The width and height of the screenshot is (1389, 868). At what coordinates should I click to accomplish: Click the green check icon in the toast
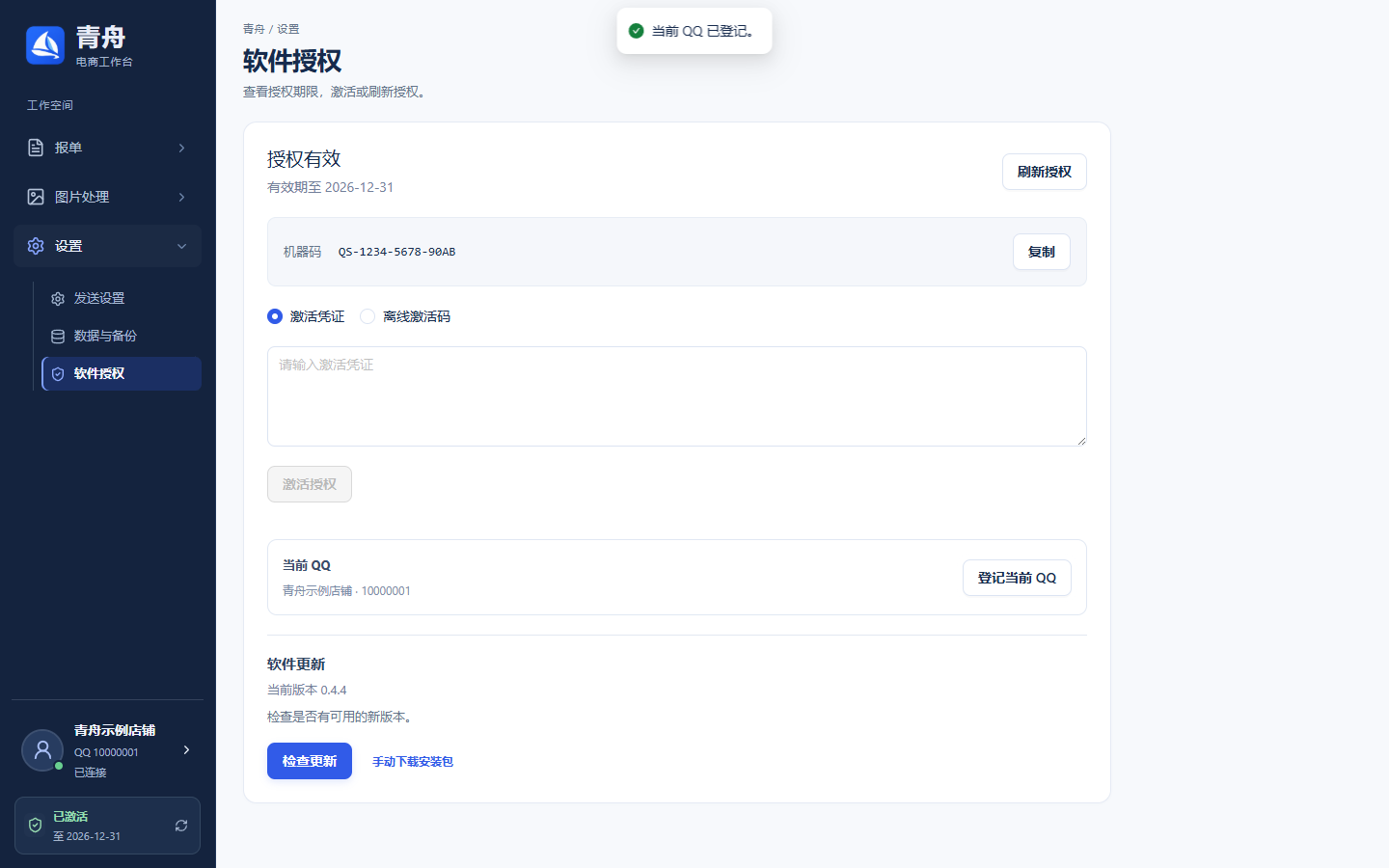pyautogui.click(x=637, y=31)
